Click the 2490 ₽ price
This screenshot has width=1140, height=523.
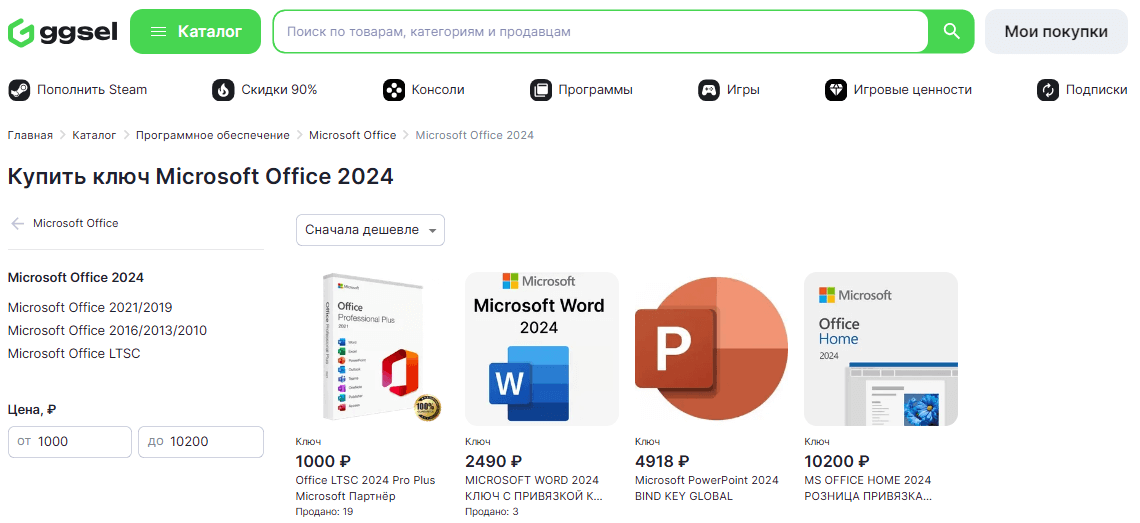pyautogui.click(x=493, y=461)
